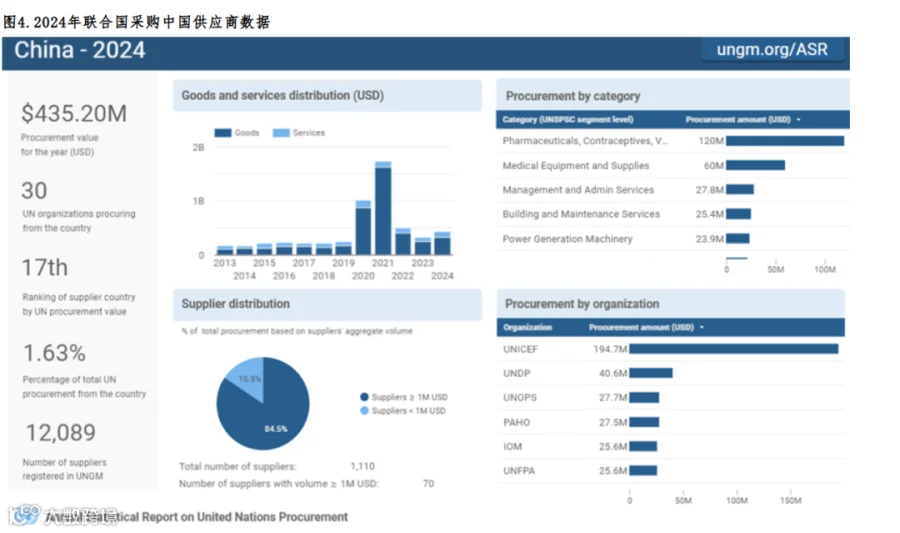Click the Procurement by category heading

click(573, 96)
